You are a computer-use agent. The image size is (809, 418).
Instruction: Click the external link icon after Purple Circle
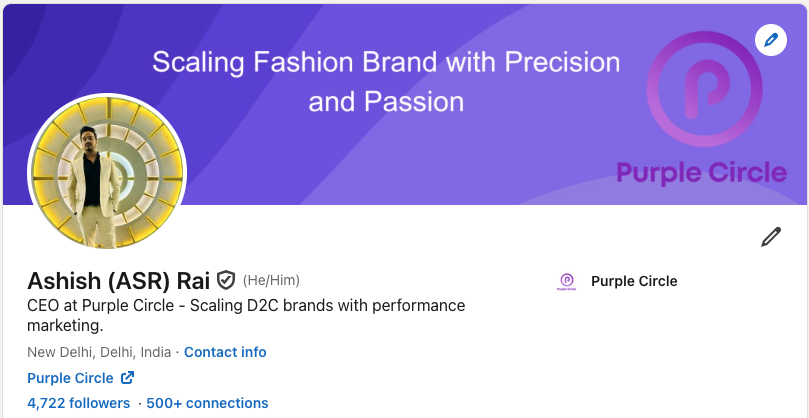[x=127, y=378]
